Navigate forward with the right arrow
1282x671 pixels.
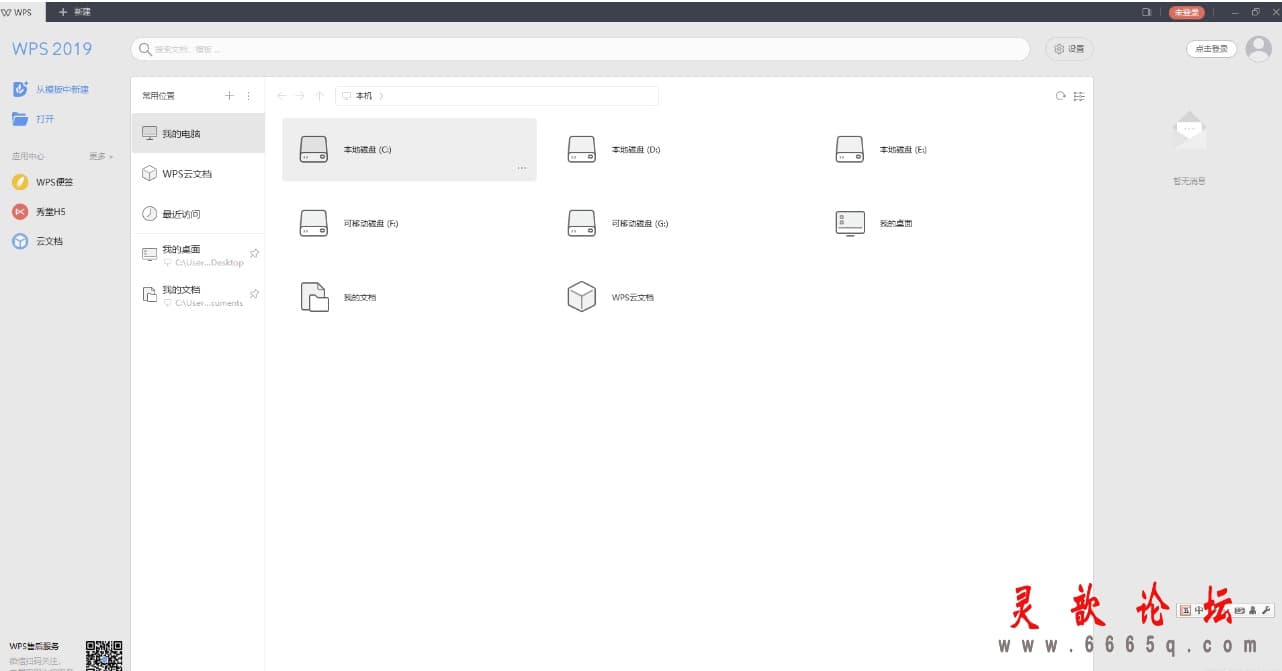point(300,96)
